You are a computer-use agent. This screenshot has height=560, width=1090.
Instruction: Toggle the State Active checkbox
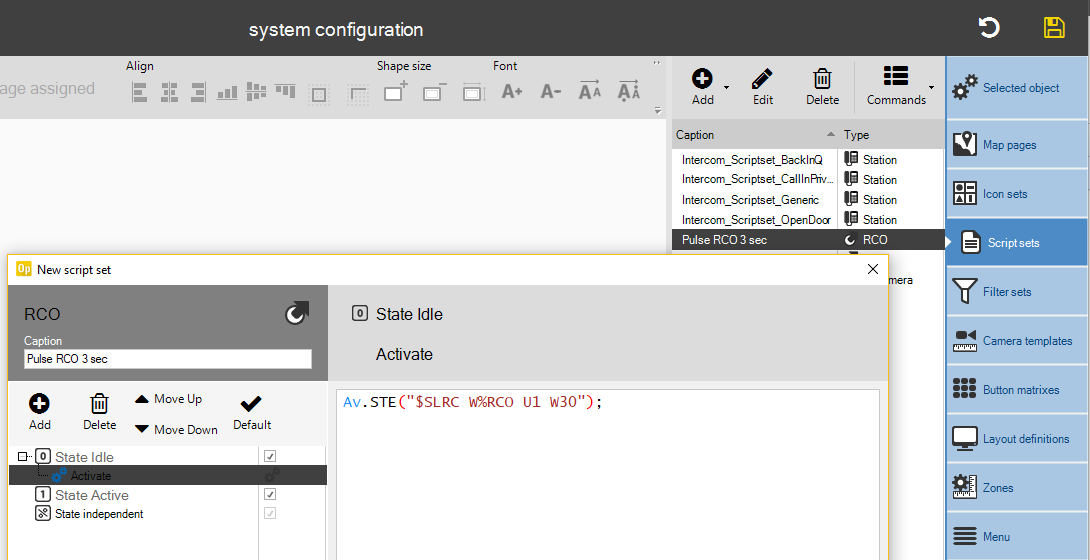click(270, 495)
